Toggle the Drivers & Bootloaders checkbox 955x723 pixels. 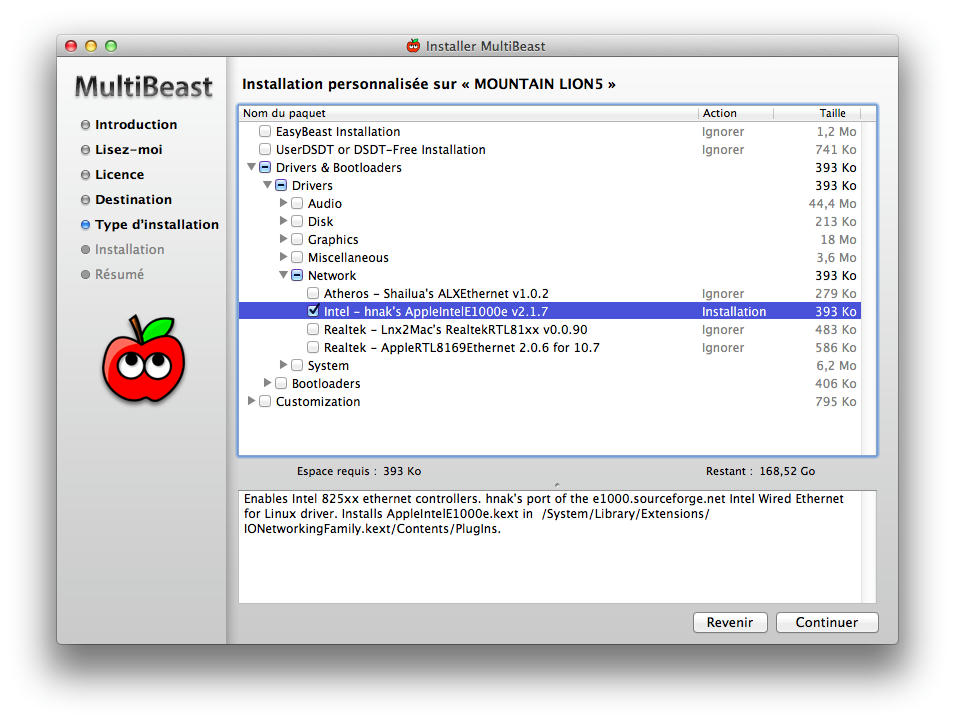click(265, 167)
